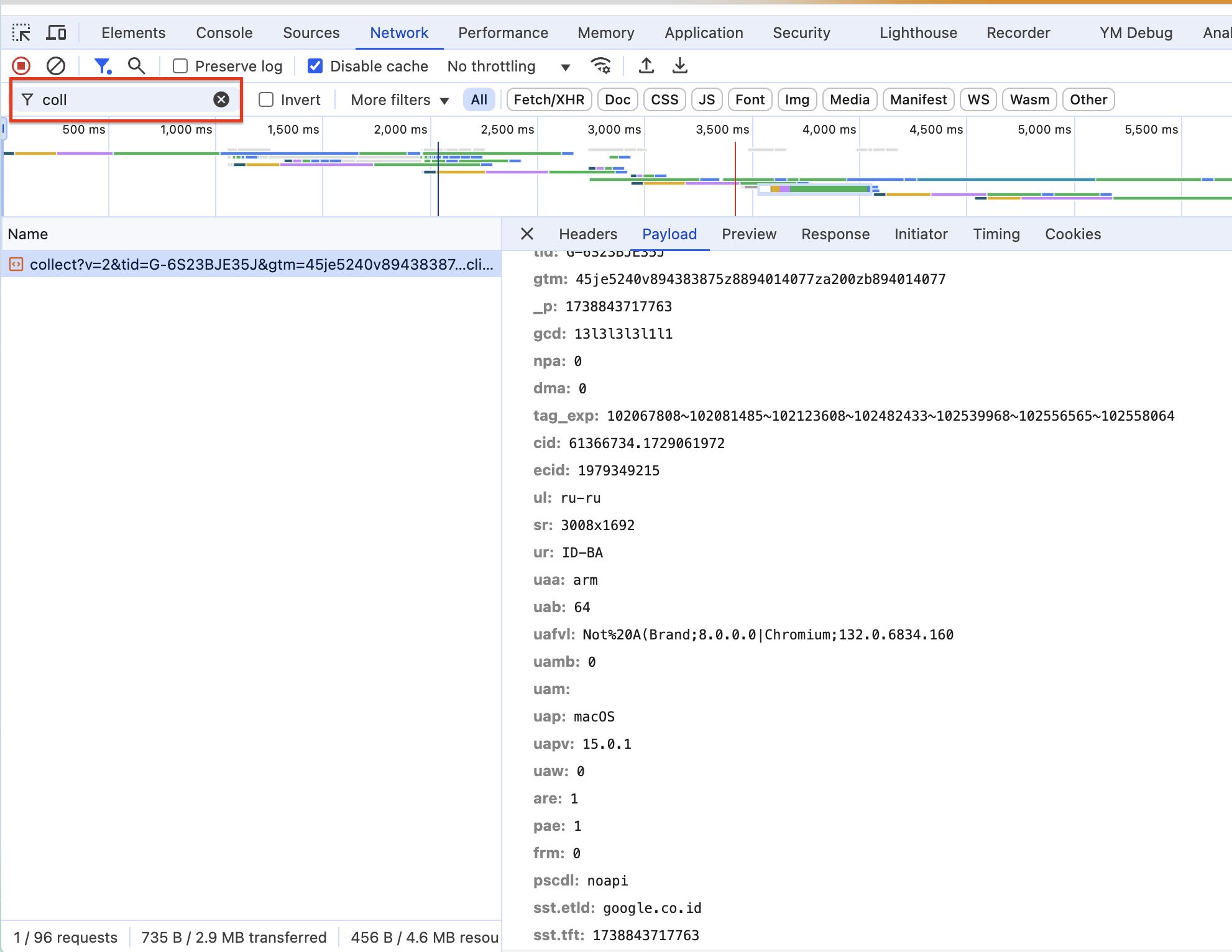Check the Invert filter checkbox
This screenshot has height=952, width=1232.
pos(266,99)
